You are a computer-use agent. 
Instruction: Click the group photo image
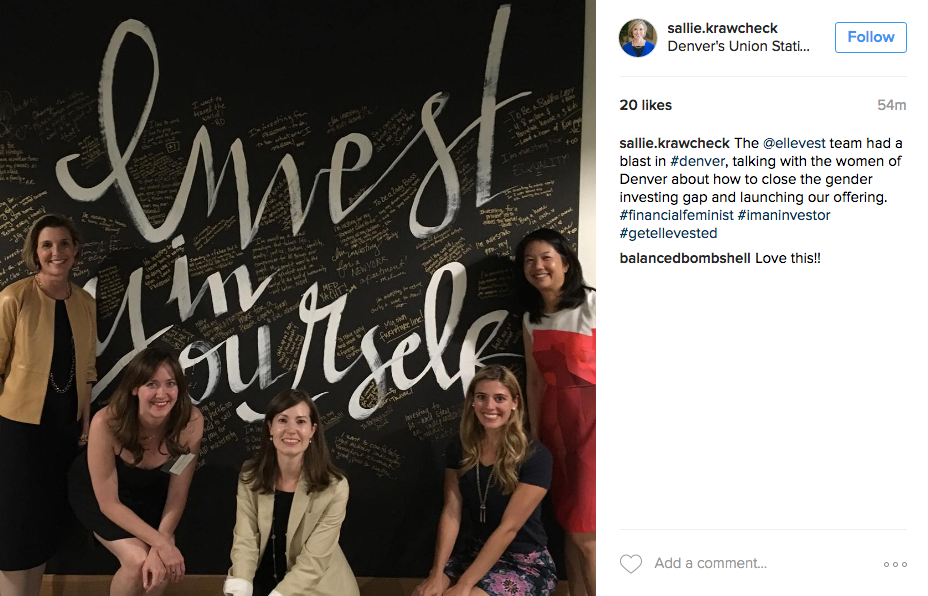pos(298,298)
